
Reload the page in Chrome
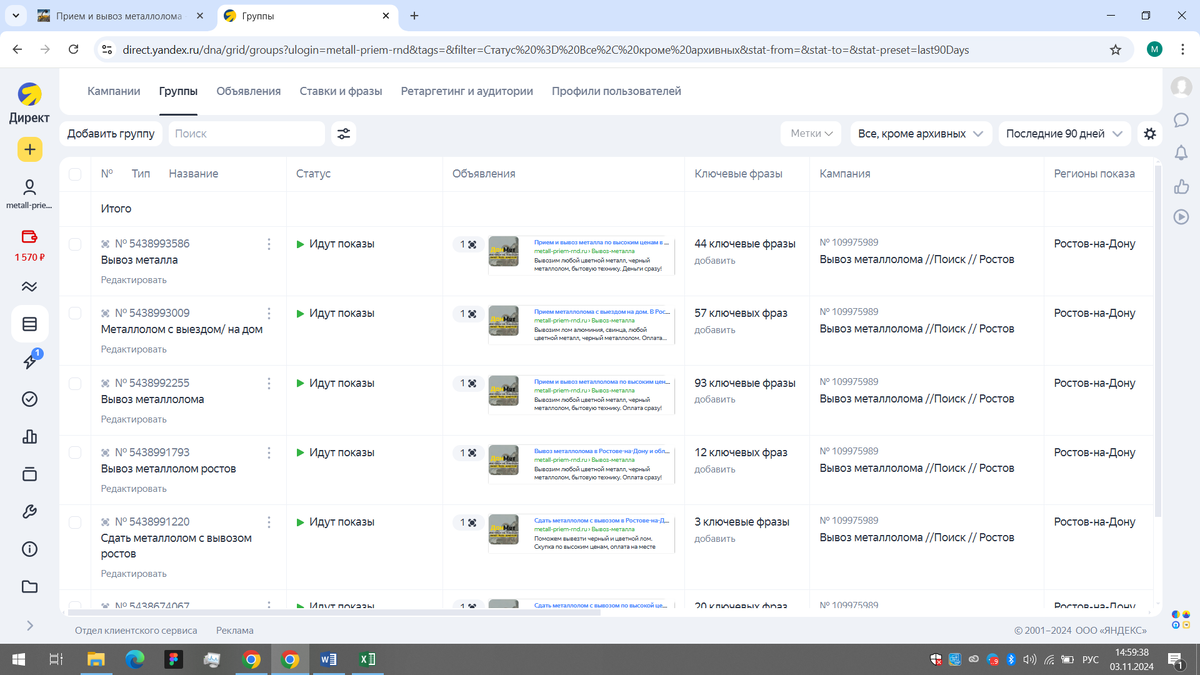[x=73, y=49]
